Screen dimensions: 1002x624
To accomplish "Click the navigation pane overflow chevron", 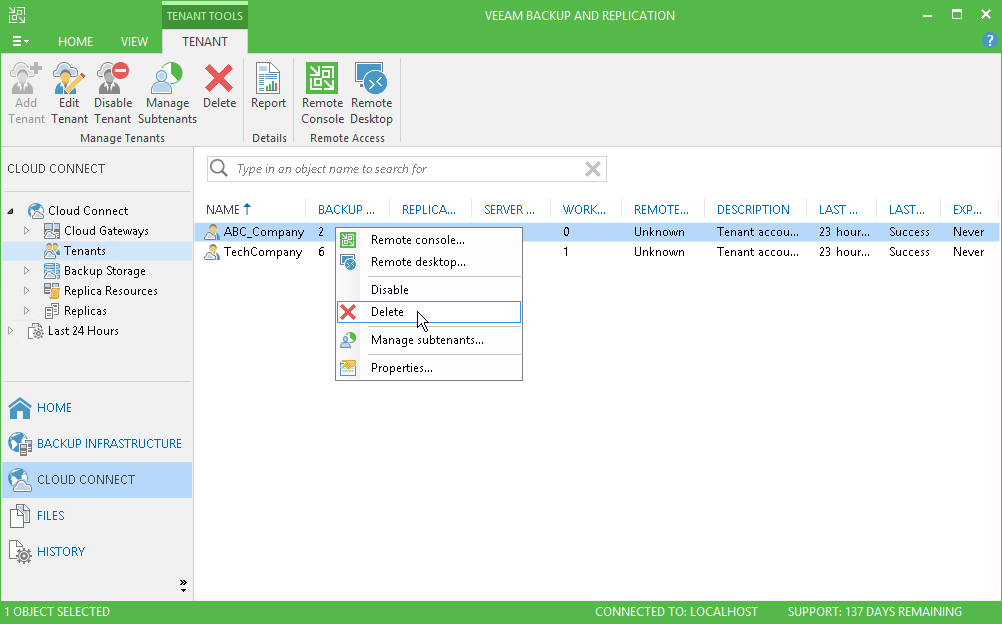I will (x=183, y=585).
